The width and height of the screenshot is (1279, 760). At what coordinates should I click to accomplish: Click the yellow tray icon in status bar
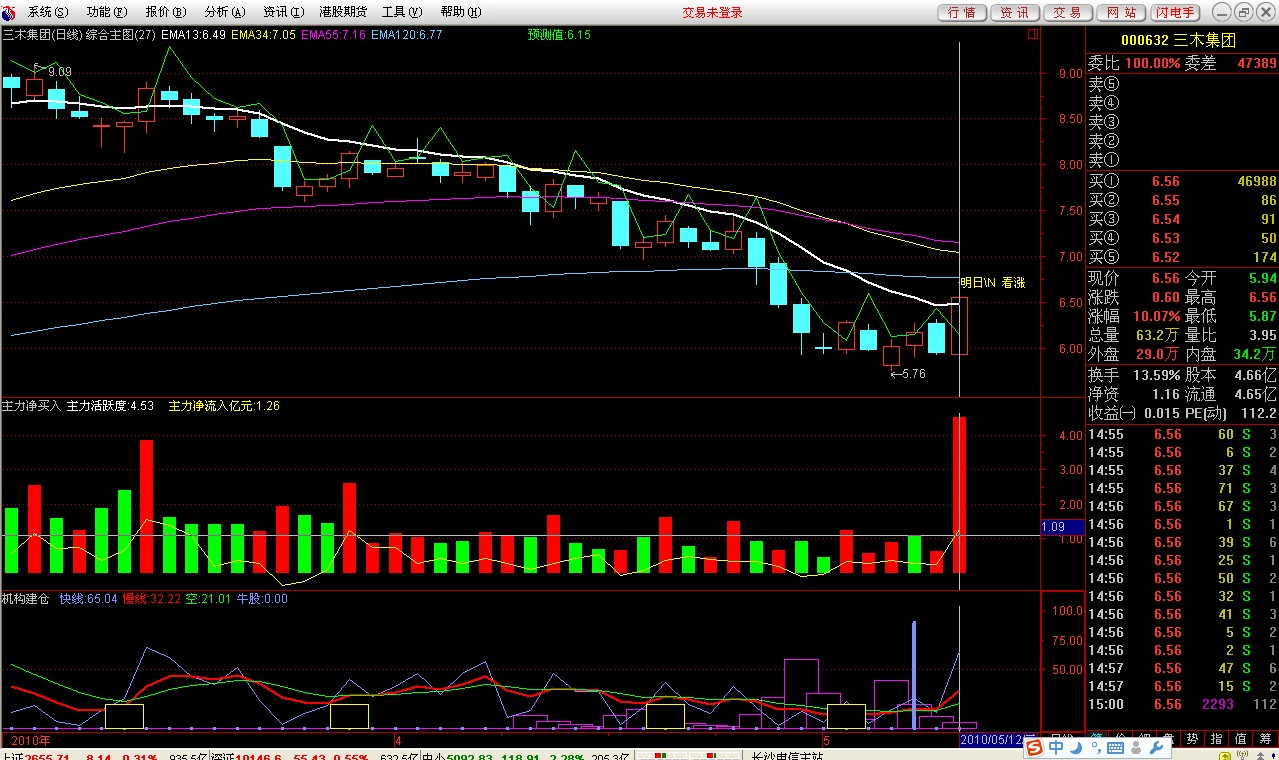click(1226, 755)
